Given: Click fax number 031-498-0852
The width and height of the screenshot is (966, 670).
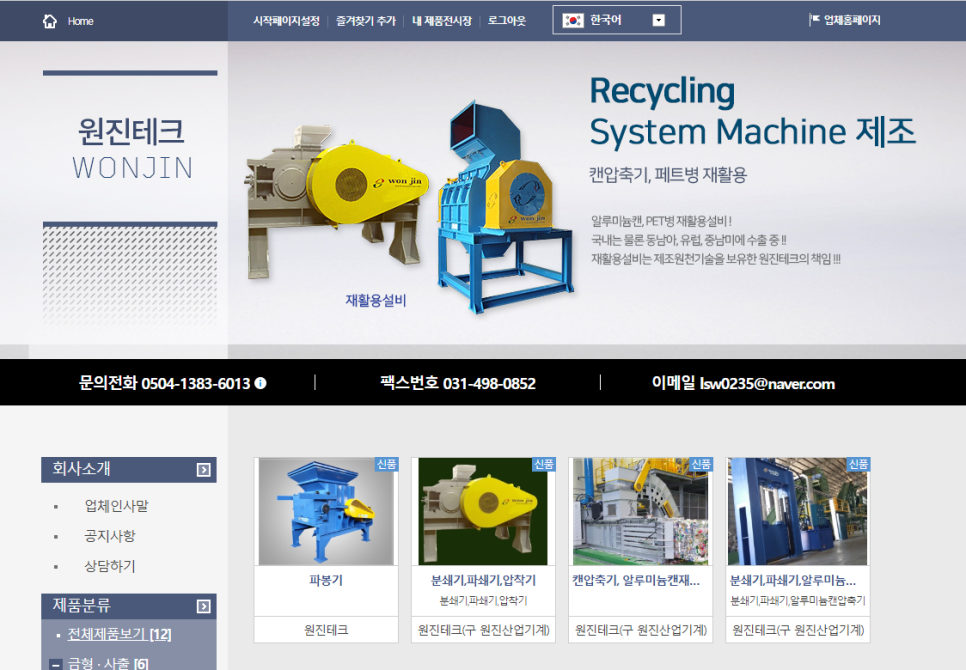Looking at the screenshot, I should (x=489, y=384).
